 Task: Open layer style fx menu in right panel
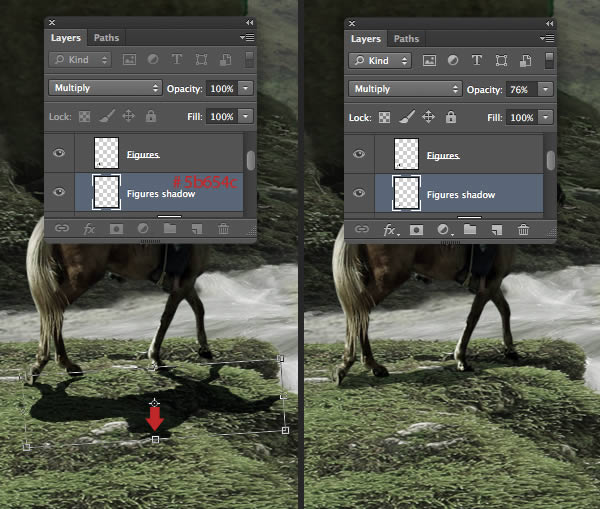390,230
